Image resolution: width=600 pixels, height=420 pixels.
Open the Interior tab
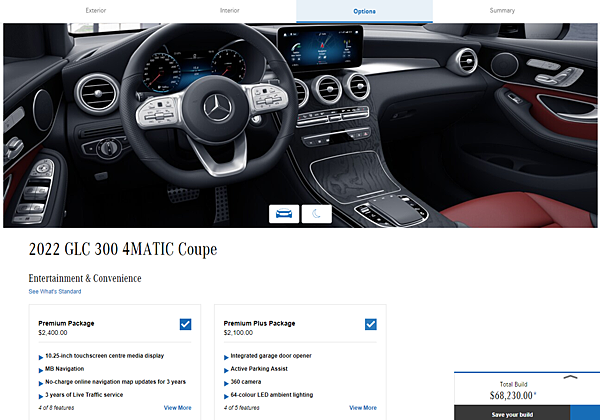230,11
